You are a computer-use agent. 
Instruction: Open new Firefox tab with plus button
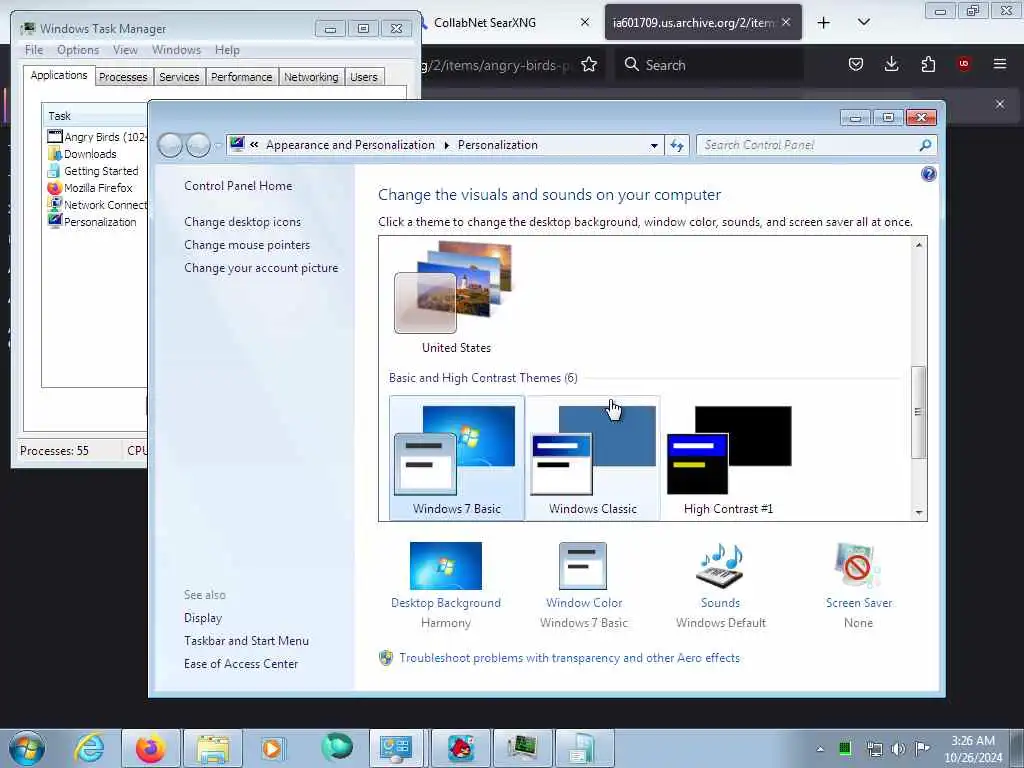(824, 23)
